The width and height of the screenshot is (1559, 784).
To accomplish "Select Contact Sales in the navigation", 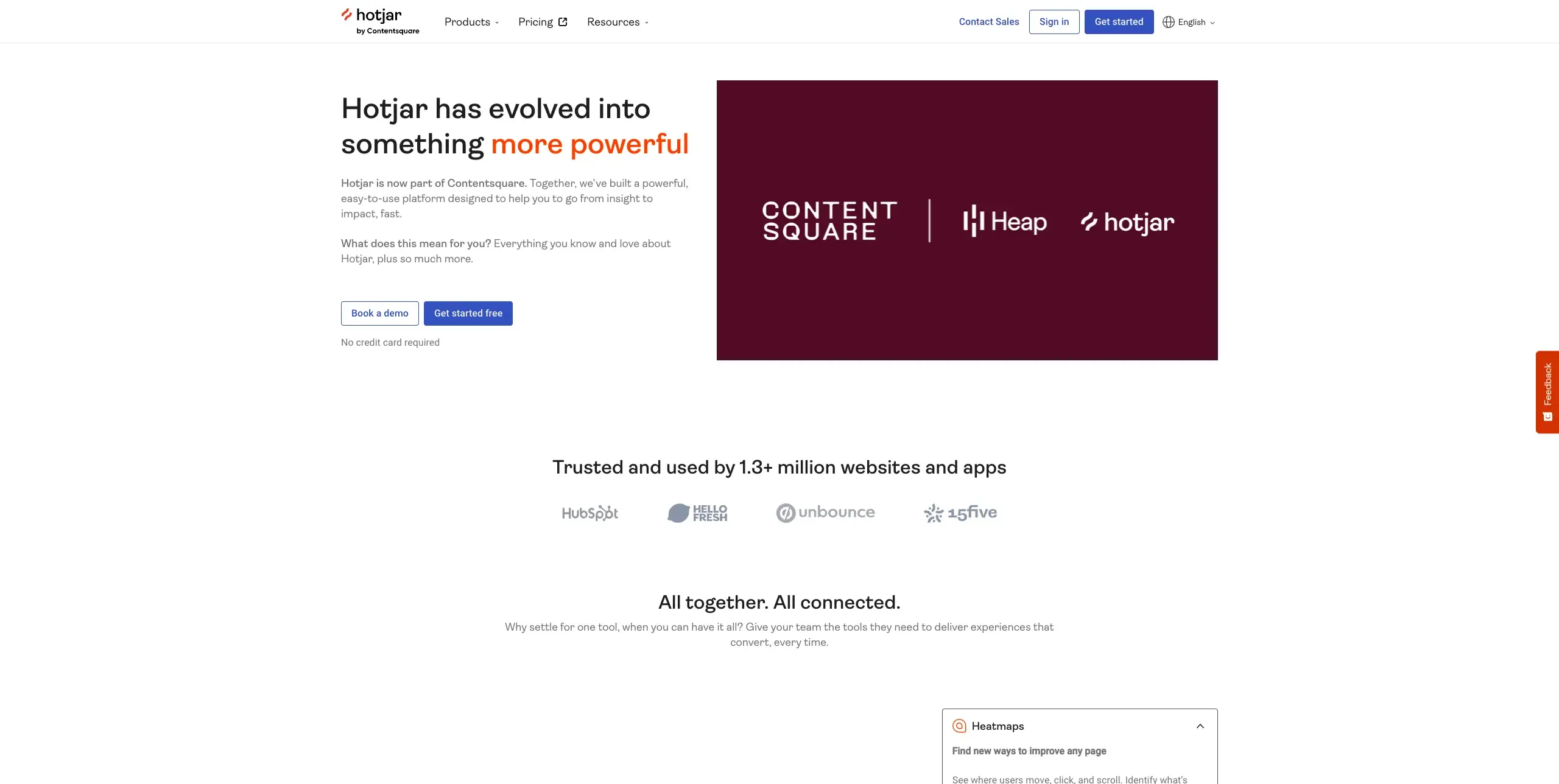I will click(x=988, y=21).
